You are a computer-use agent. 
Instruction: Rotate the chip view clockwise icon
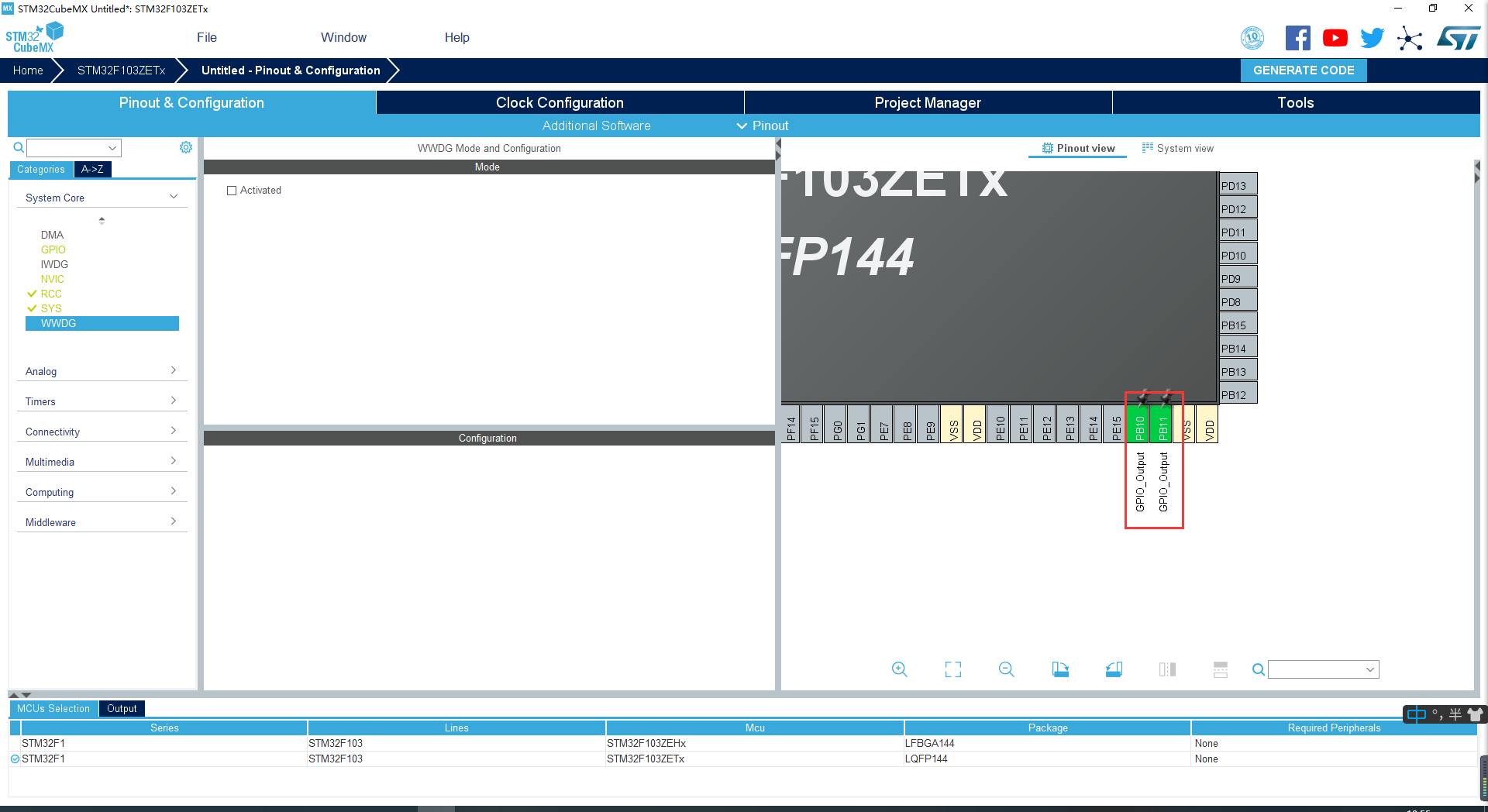click(x=1060, y=669)
